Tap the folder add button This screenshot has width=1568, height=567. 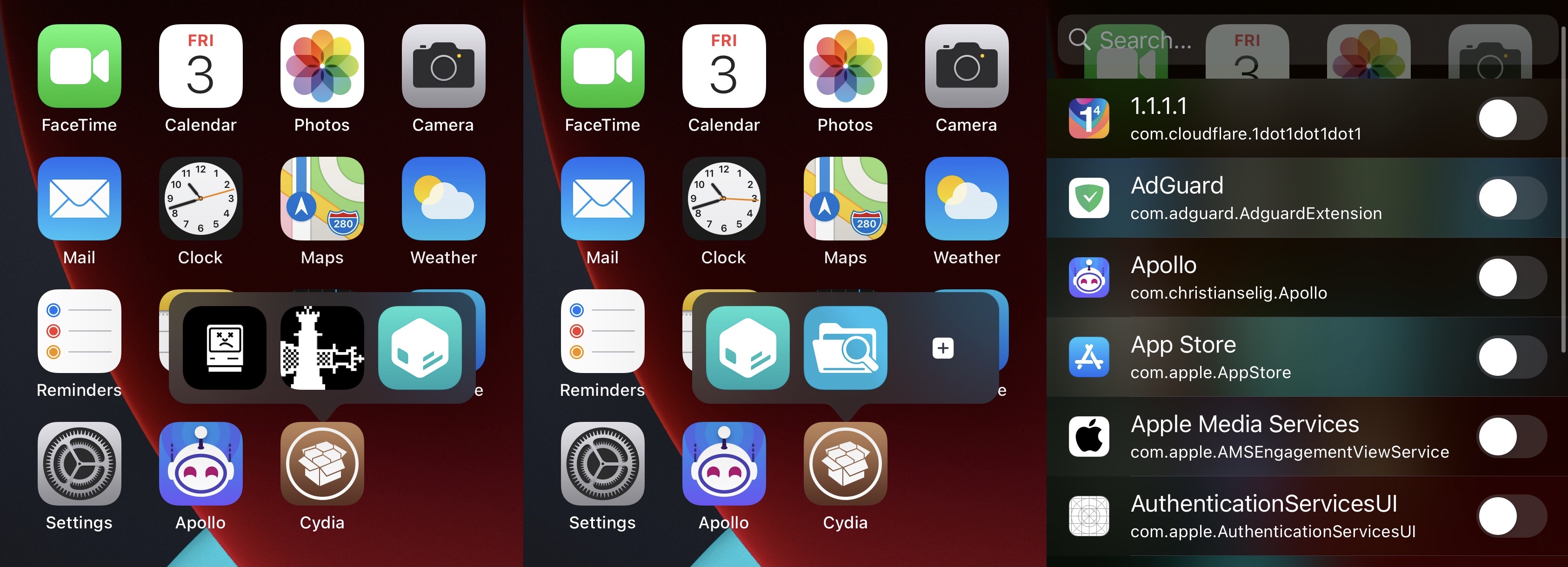click(x=943, y=348)
